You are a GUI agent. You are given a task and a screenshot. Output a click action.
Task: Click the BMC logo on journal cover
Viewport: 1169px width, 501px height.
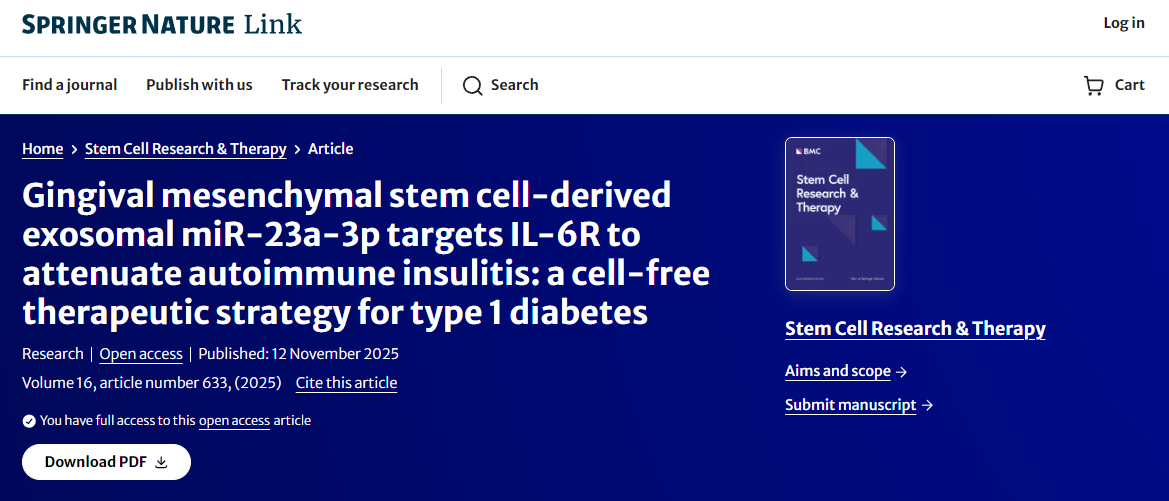pos(806,151)
